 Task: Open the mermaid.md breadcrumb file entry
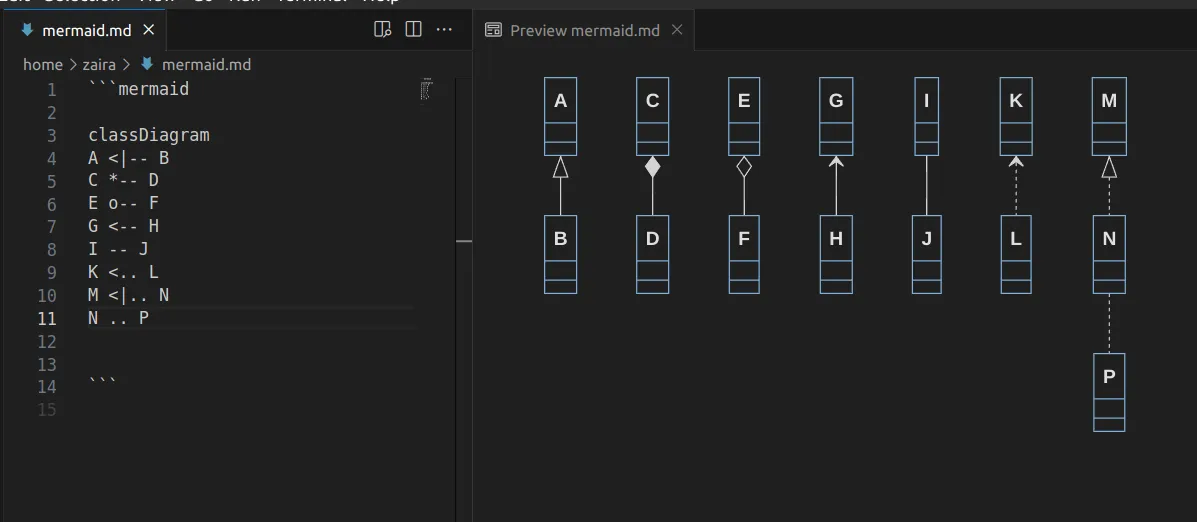coord(206,64)
